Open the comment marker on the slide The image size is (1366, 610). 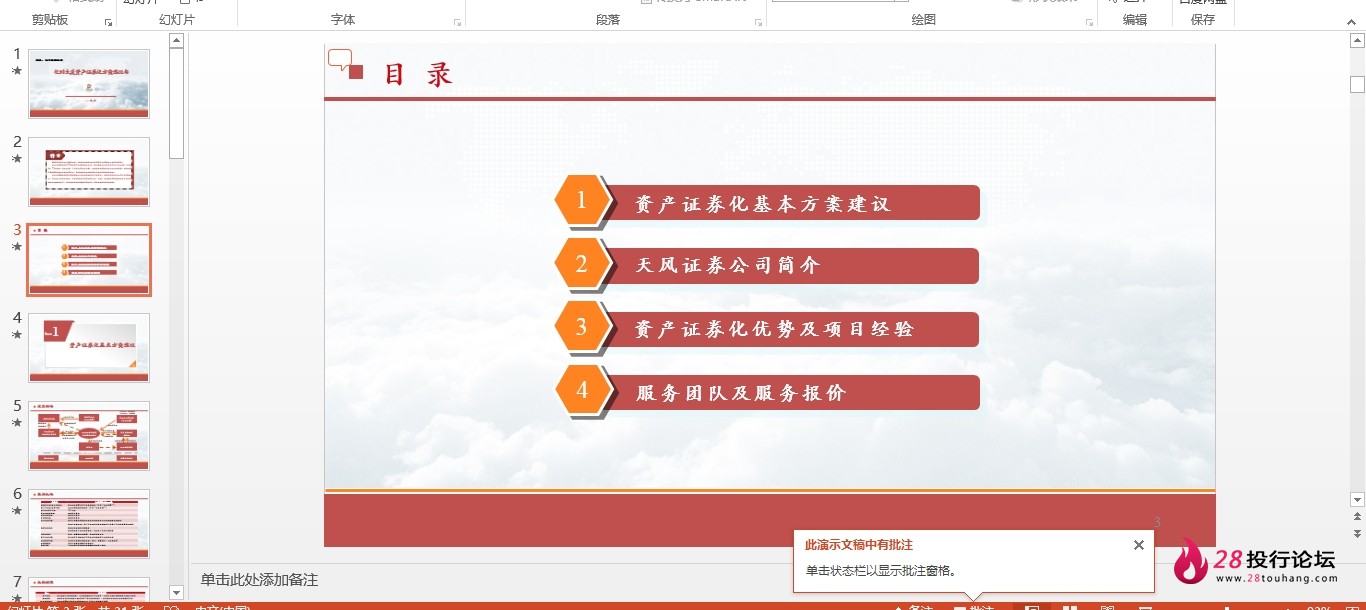tap(340, 60)
